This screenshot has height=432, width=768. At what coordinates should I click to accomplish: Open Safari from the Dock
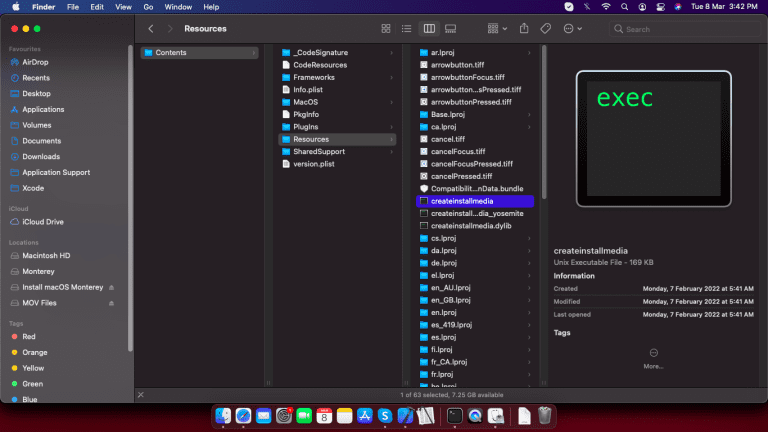tap(243, 416)
